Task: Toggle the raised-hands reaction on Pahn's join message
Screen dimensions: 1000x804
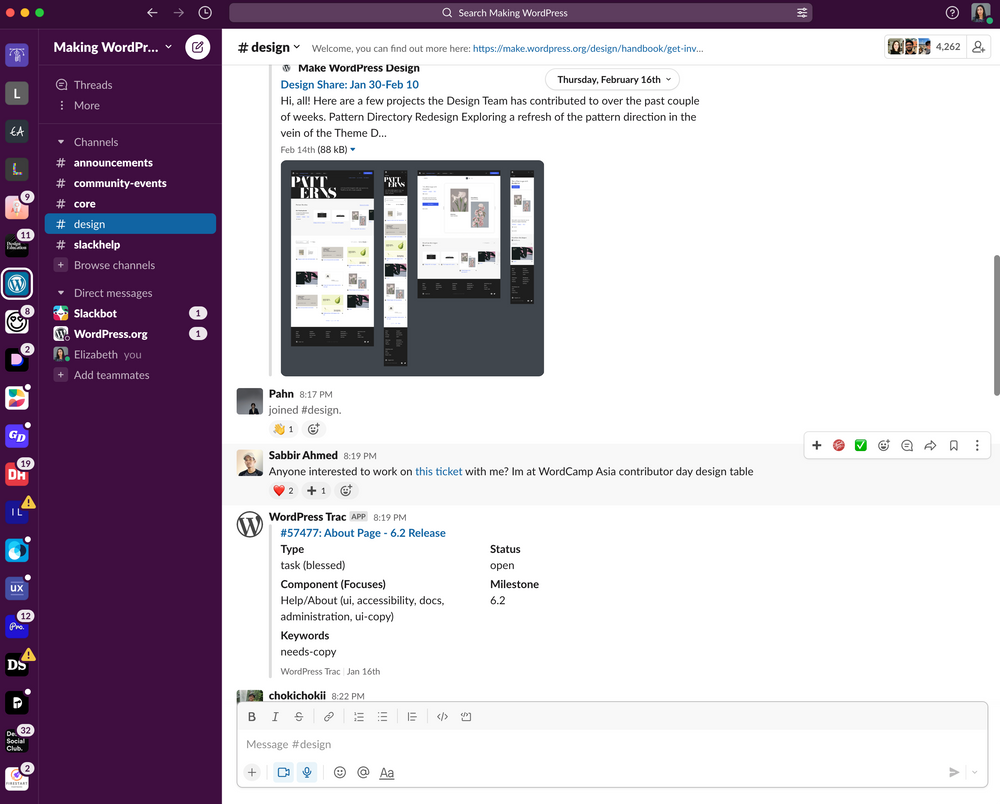Action: click(x=281, y=428)
